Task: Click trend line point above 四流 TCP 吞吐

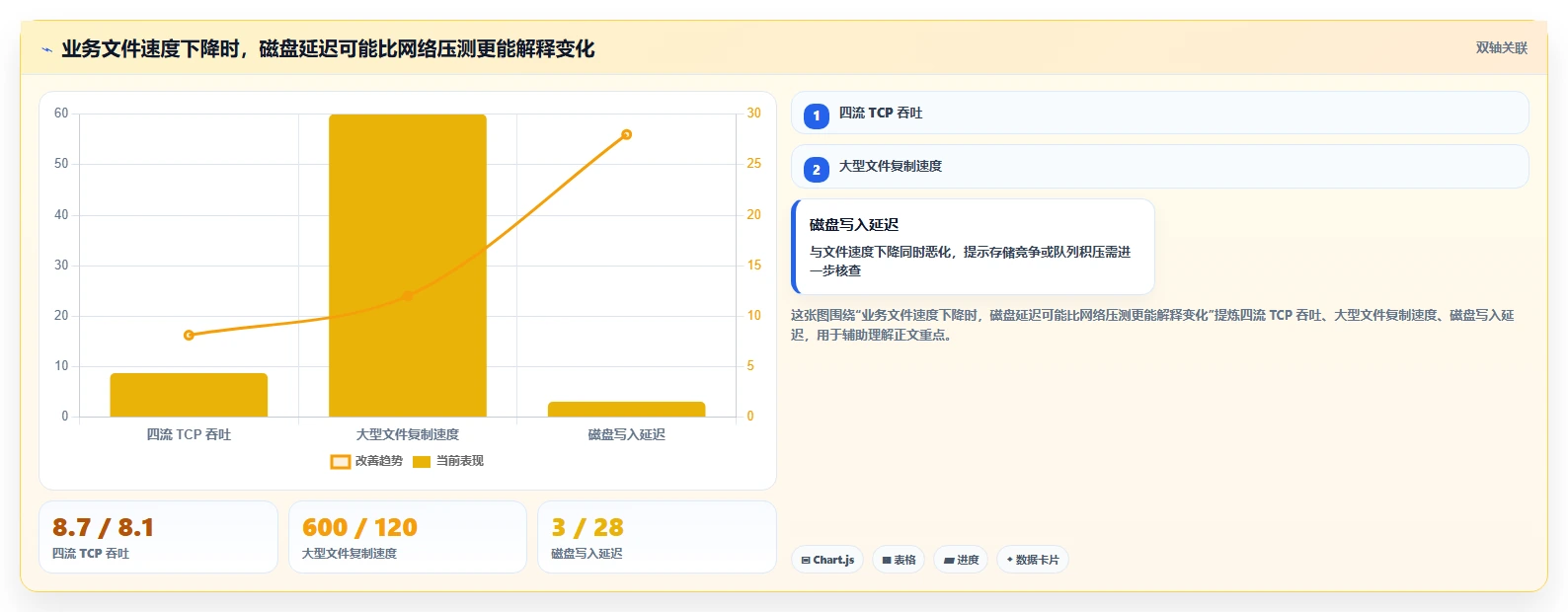Action: [189, 336]
